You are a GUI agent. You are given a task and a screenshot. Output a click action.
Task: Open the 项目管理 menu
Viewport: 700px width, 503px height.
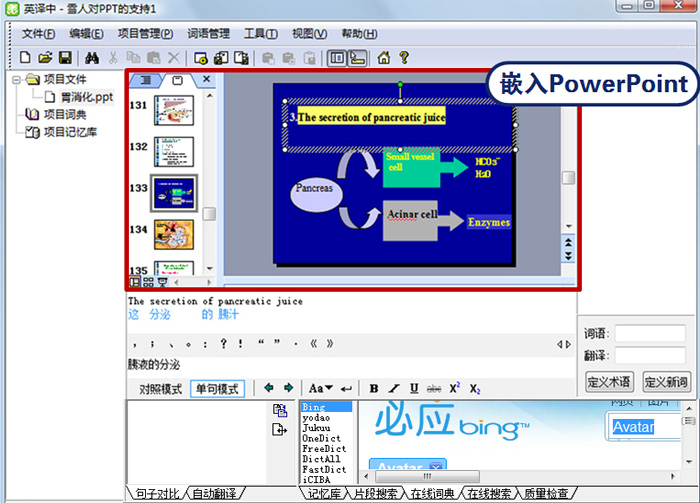(x=145, y=33)
